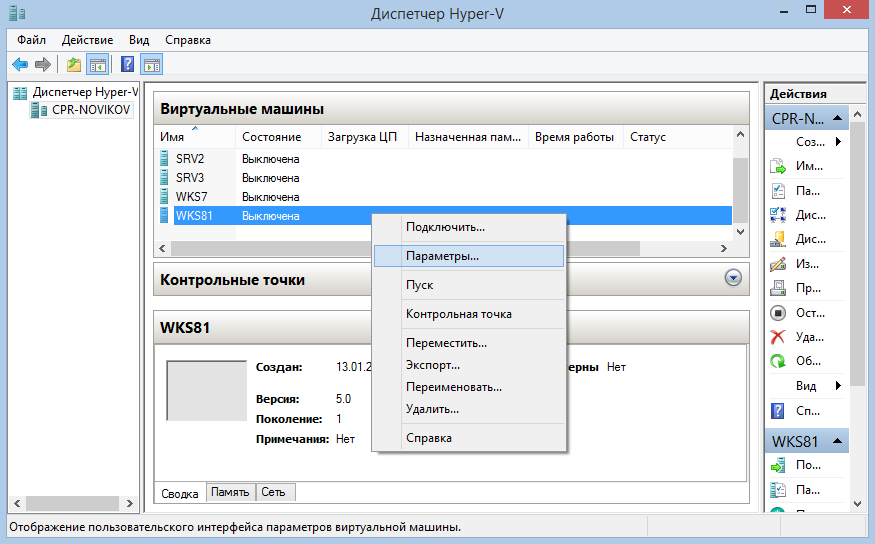875x544 pixels.
Task: Select the SRV2 virtual machine row
Action: 190,159
